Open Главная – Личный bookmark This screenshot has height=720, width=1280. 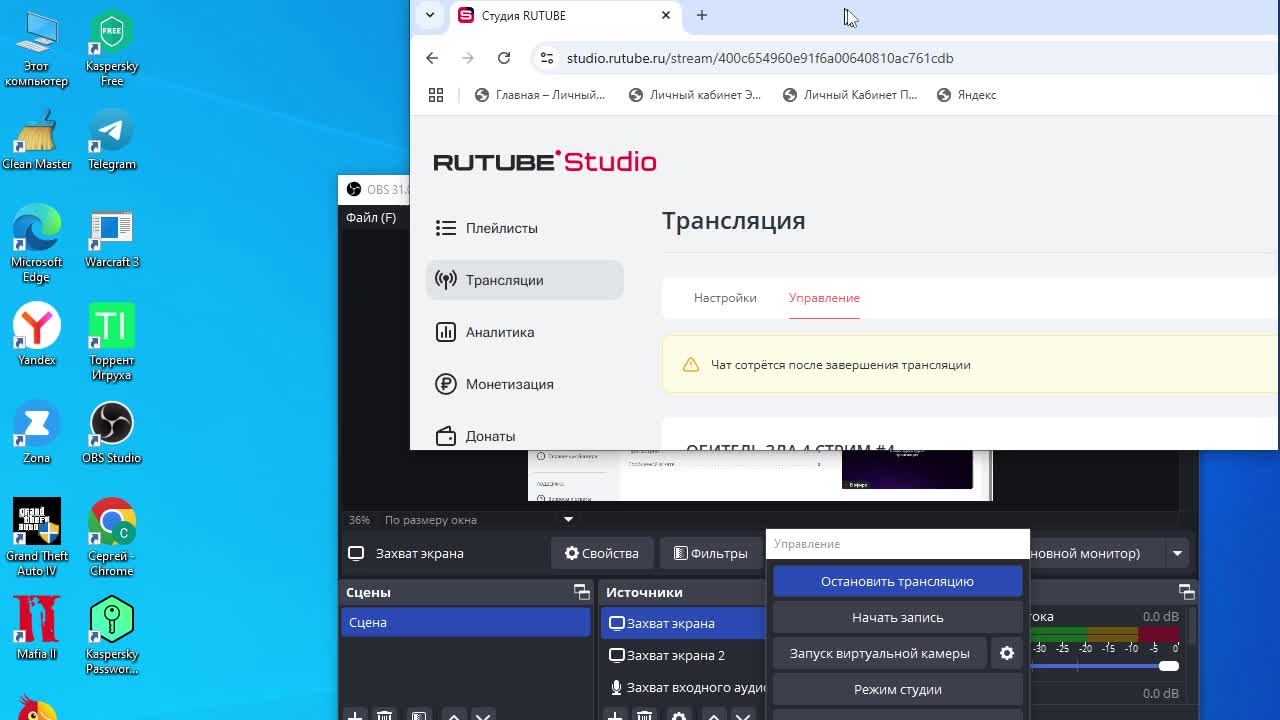pos(540,95)
